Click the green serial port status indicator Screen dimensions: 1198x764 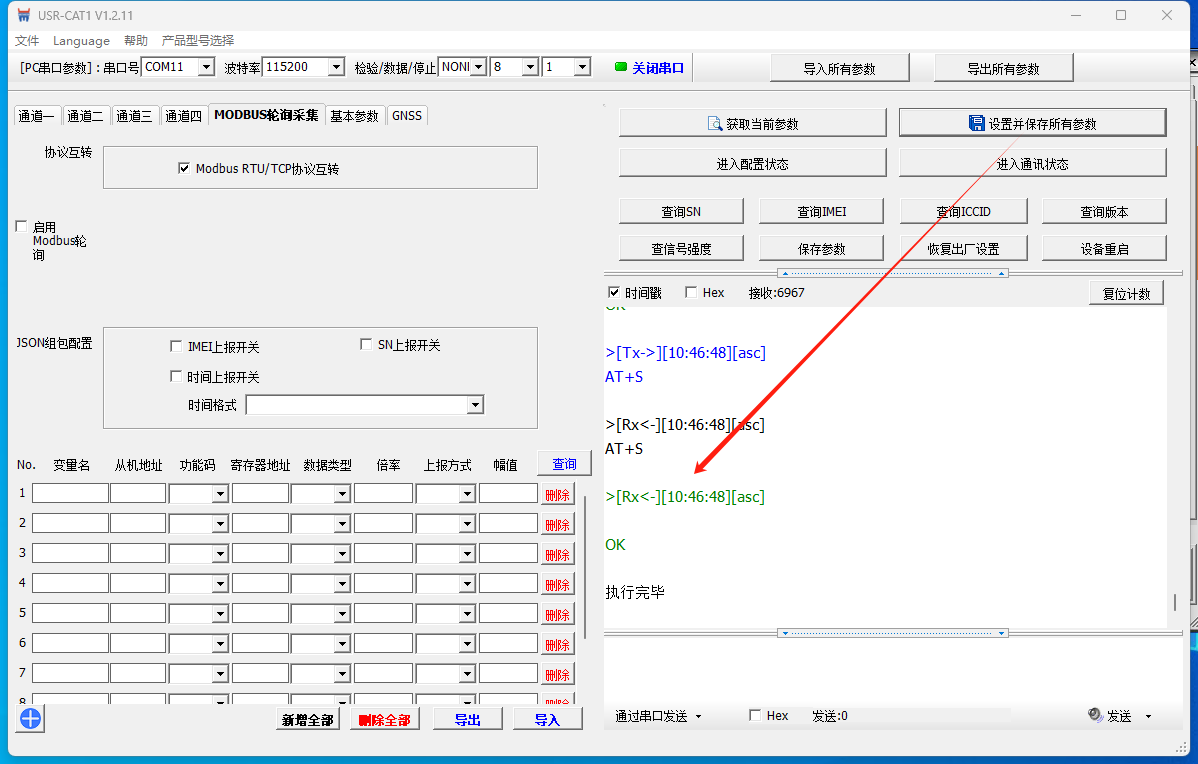(x=620, y=67)
